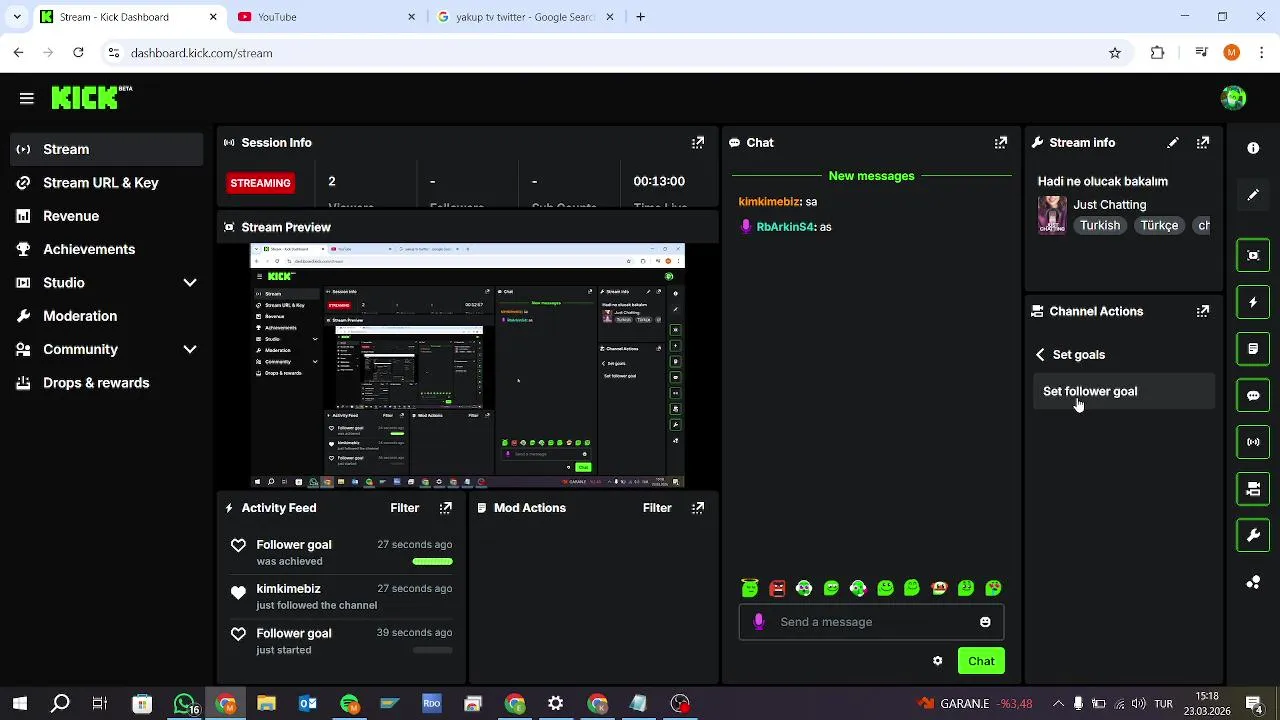Pop out the Activity Feed panel
The width and height of the screenshot is (1280, 720).
coord(446,508)
